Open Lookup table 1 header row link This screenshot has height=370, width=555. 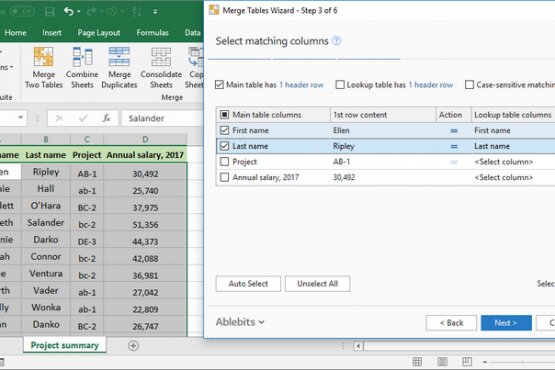coord(431,85)
